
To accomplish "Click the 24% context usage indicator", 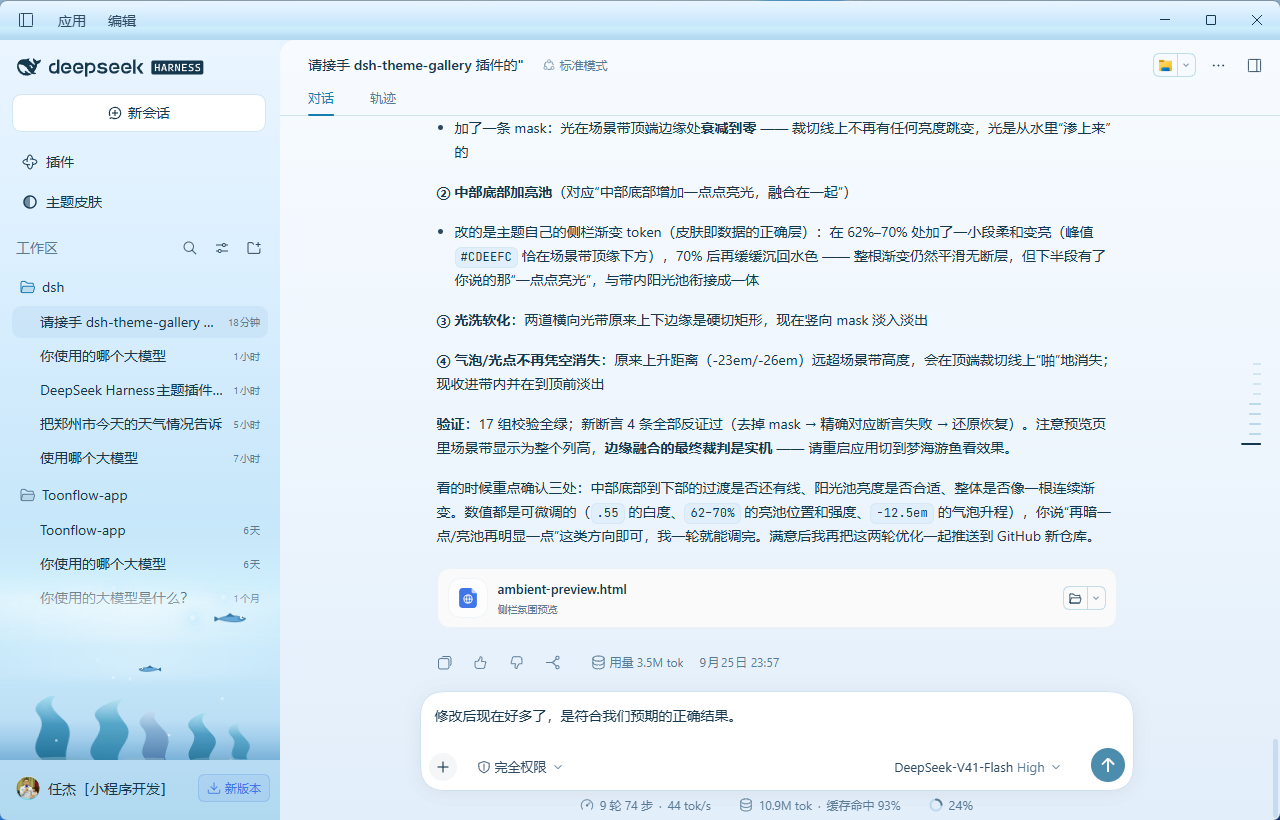I will pyautogui.click(x=951, y=805).
